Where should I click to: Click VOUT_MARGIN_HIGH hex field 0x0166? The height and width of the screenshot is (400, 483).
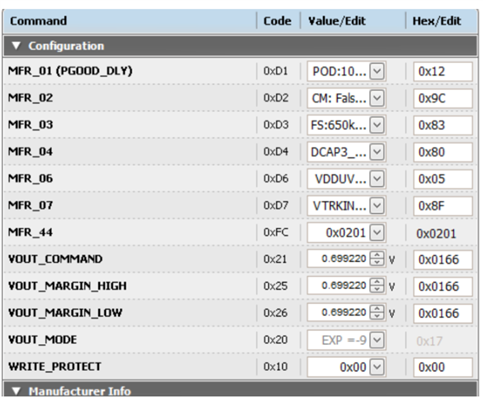pos(443,287)
